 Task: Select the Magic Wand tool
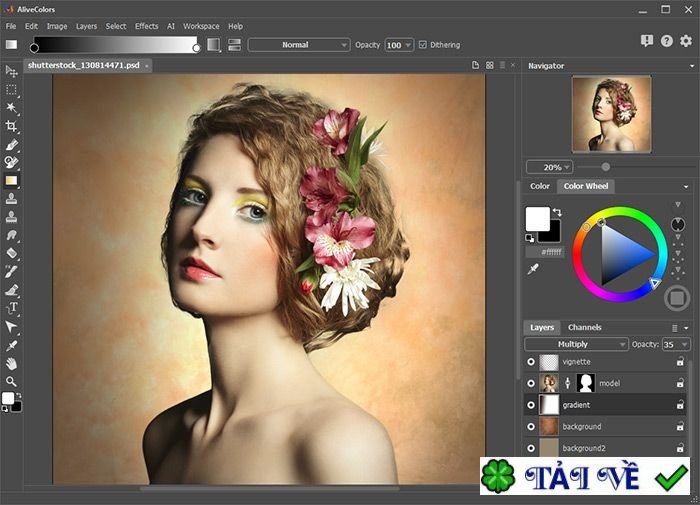pyautogui.click(x=12, y=107)
